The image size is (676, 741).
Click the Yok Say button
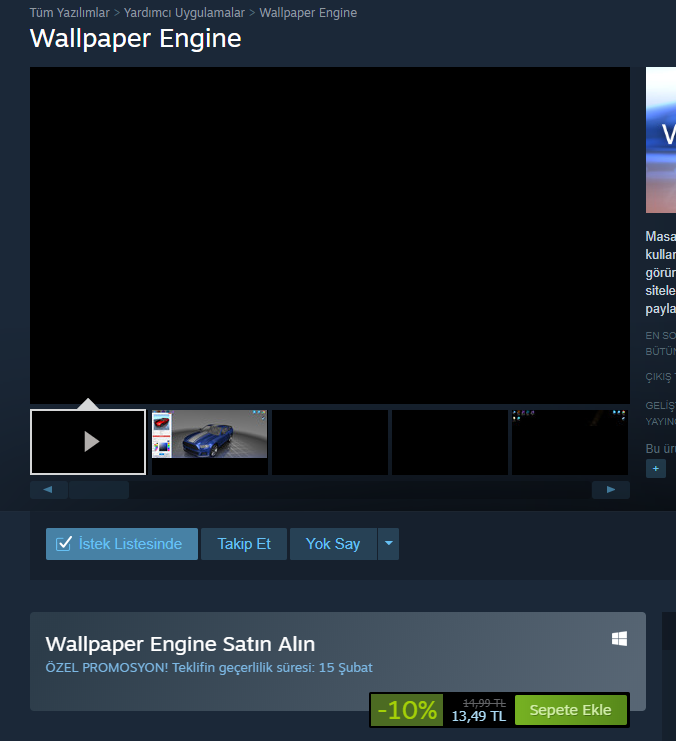pyautogui.click(x=333, y=544)
